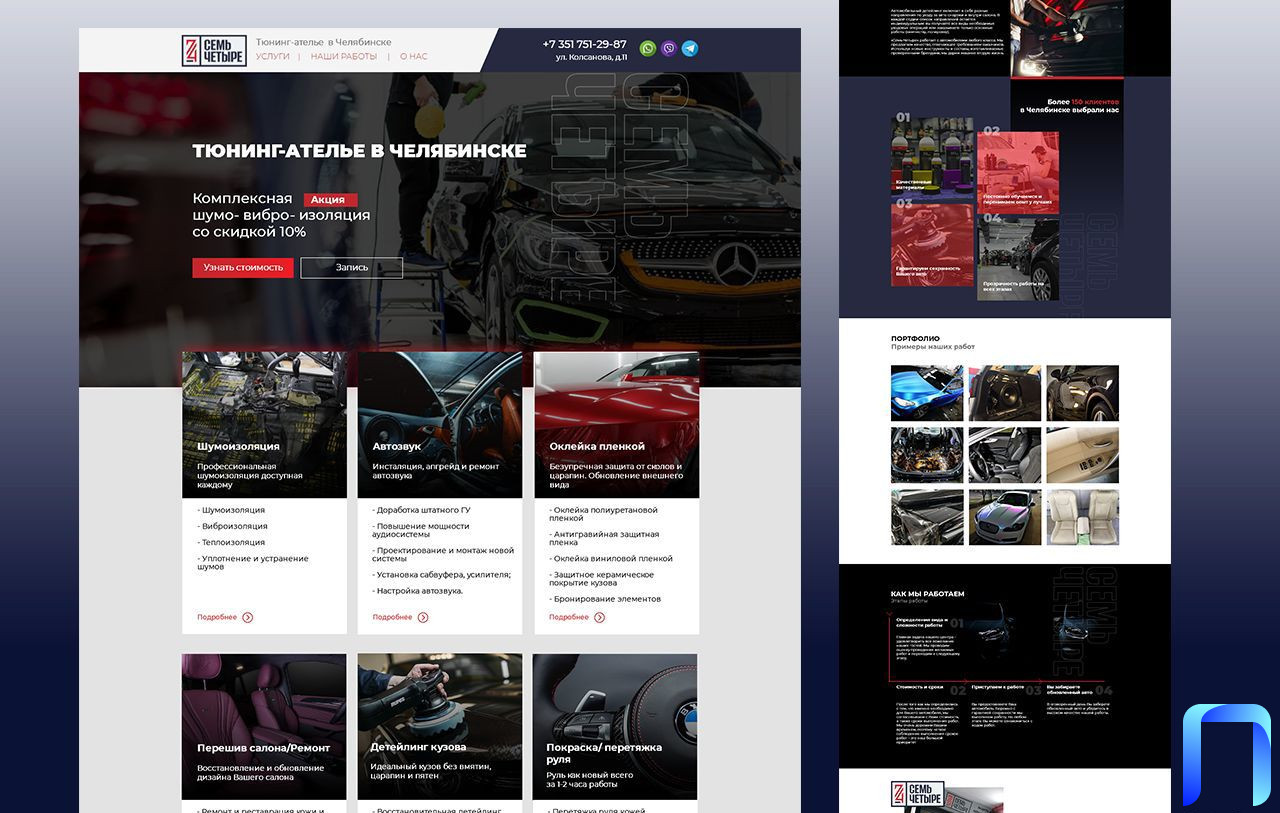Open the Перешив салона/Ремонт card
Viewport: 1280px width, 813px height.
[264, 726]
